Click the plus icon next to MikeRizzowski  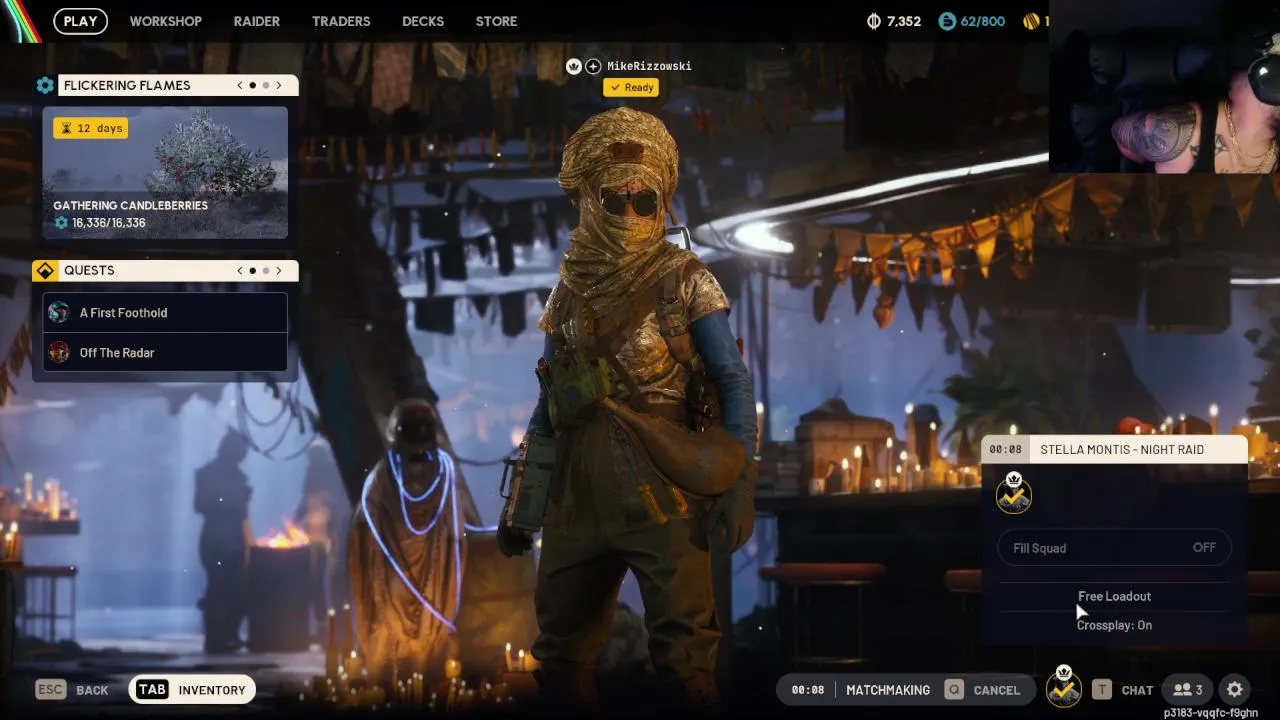pyautogui.click(x=593, y=66)
